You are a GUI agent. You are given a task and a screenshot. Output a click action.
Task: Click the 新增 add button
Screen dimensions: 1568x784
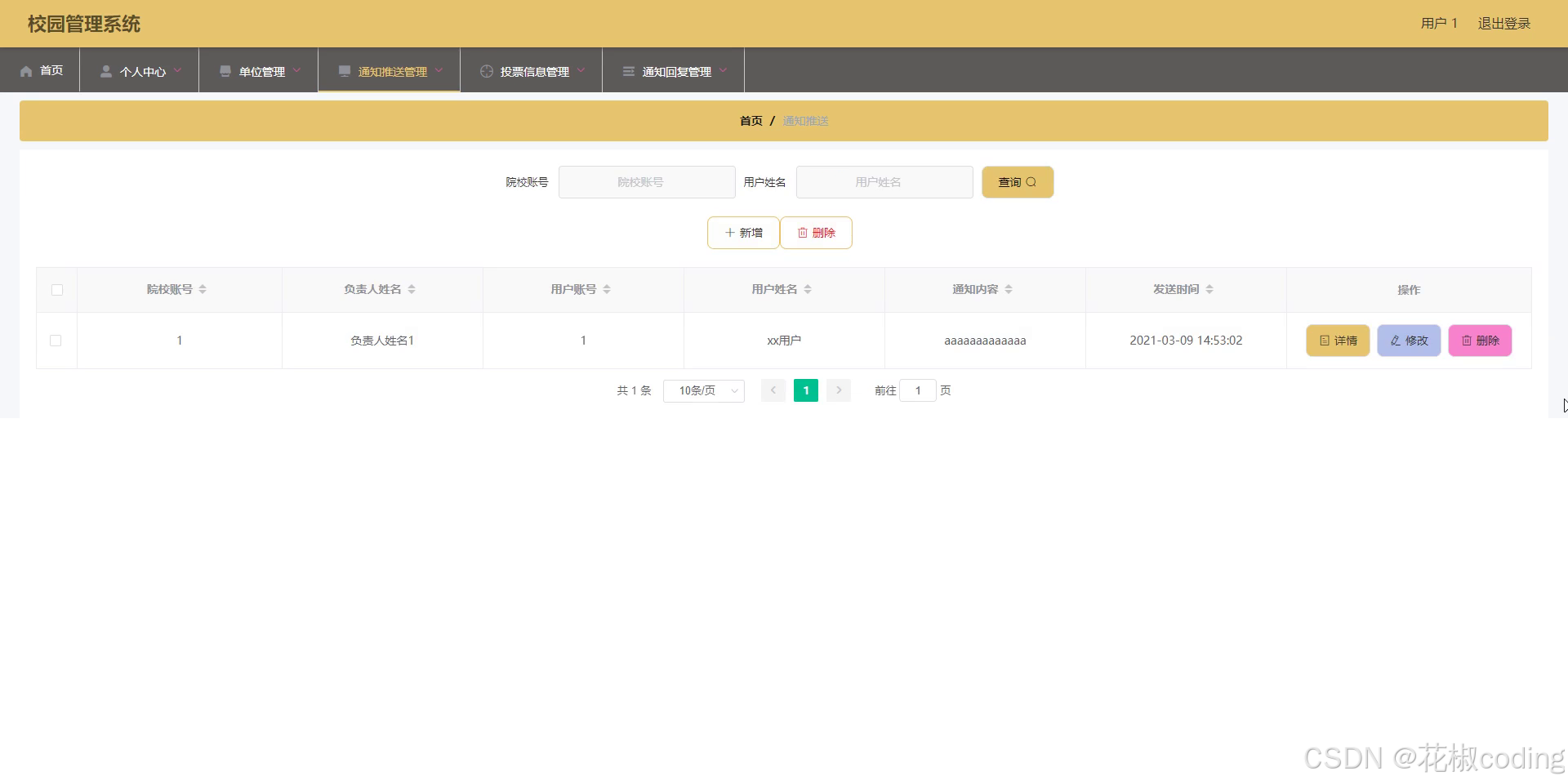[x=743, y=233]
